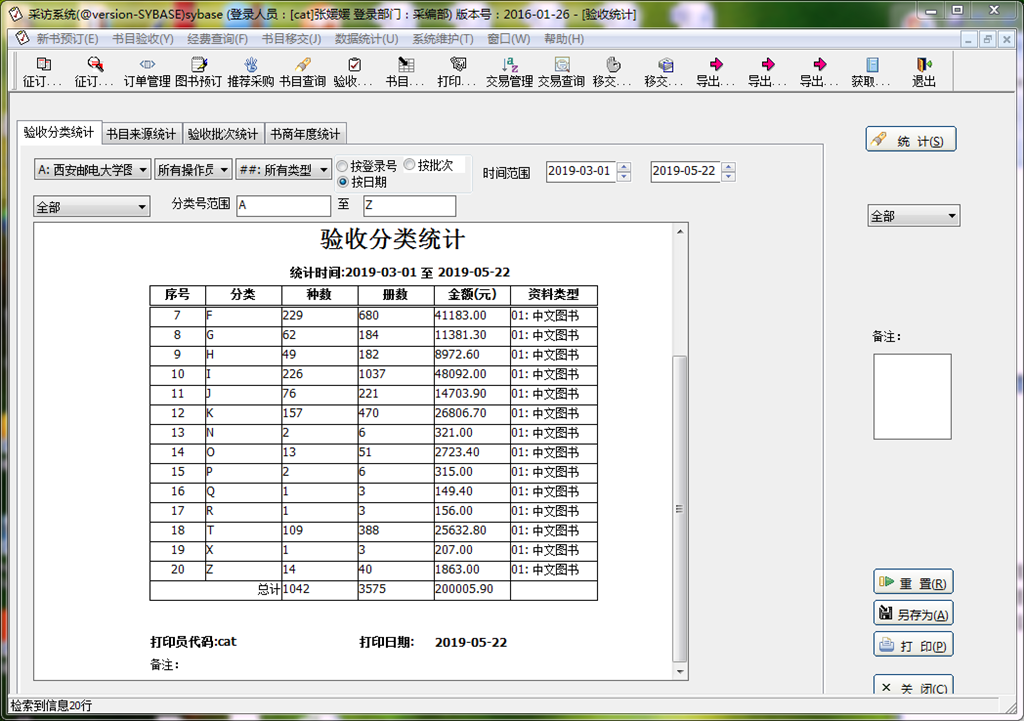Click the 分类号范围 start field containing A

(283, 206)
